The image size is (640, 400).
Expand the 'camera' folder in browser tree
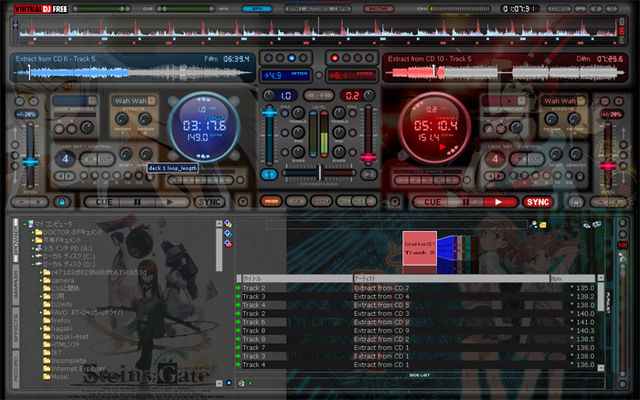click(41, 280)
